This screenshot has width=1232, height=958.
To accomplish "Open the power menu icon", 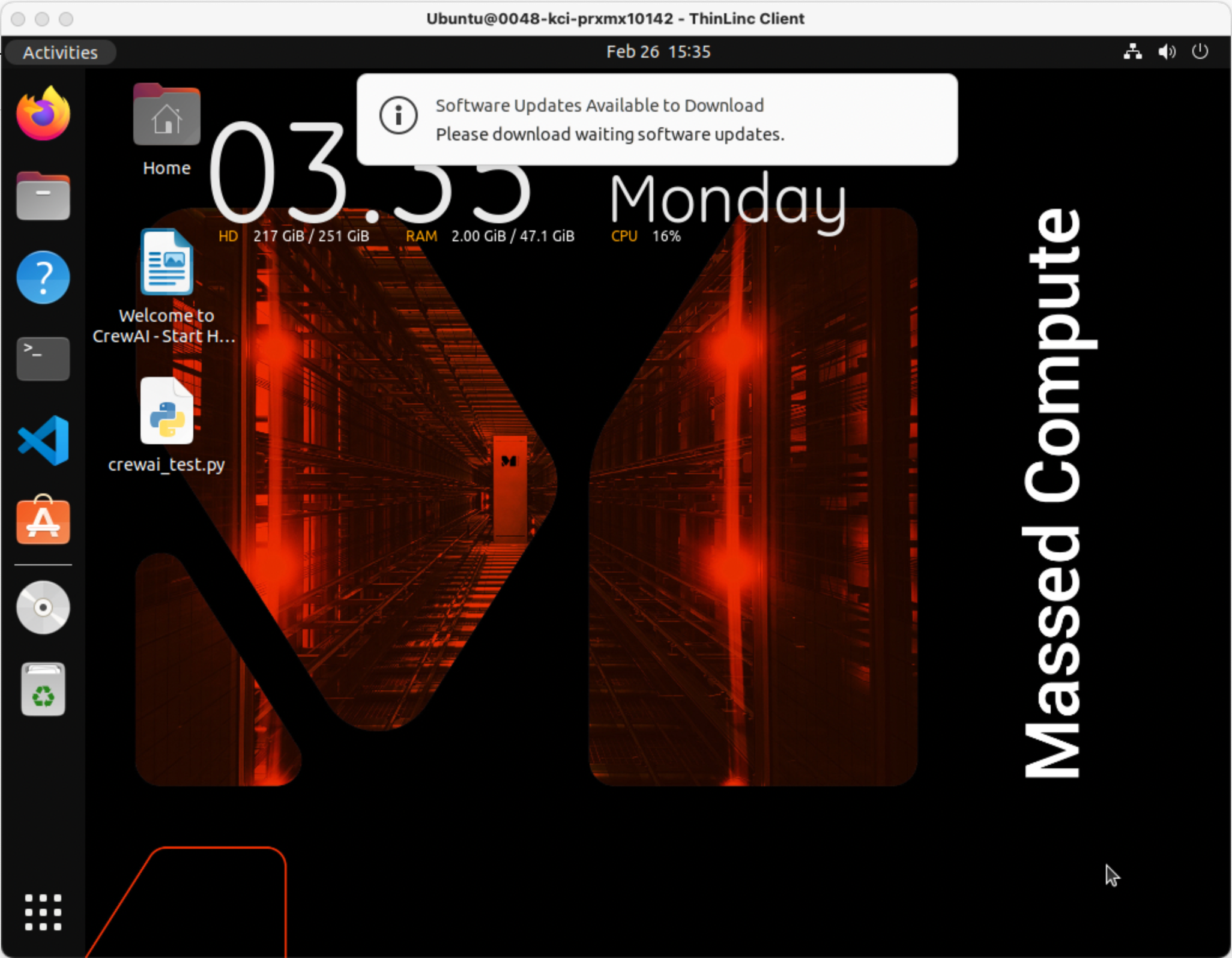I will click(1200, 52).
